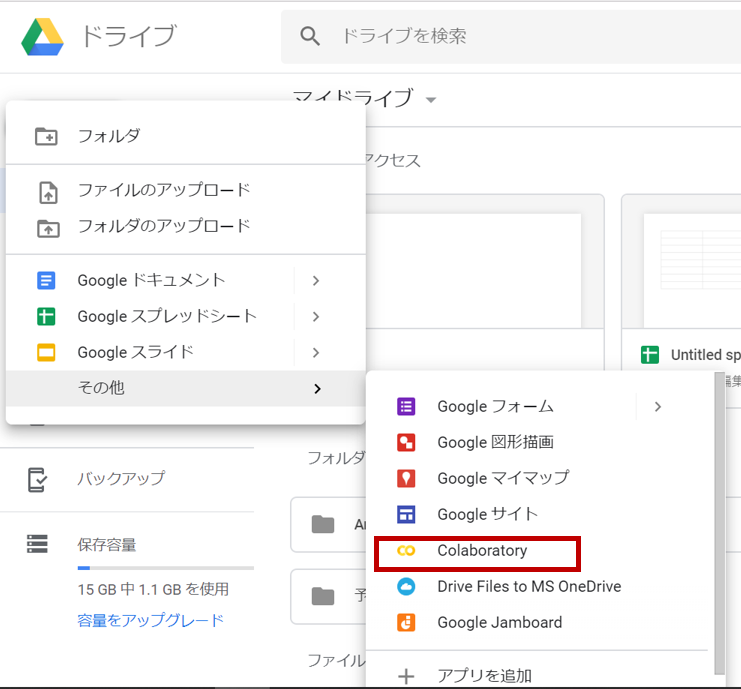
Task: Expand the Google ドキュメント submenu arrow
Action: pos(316,281)
